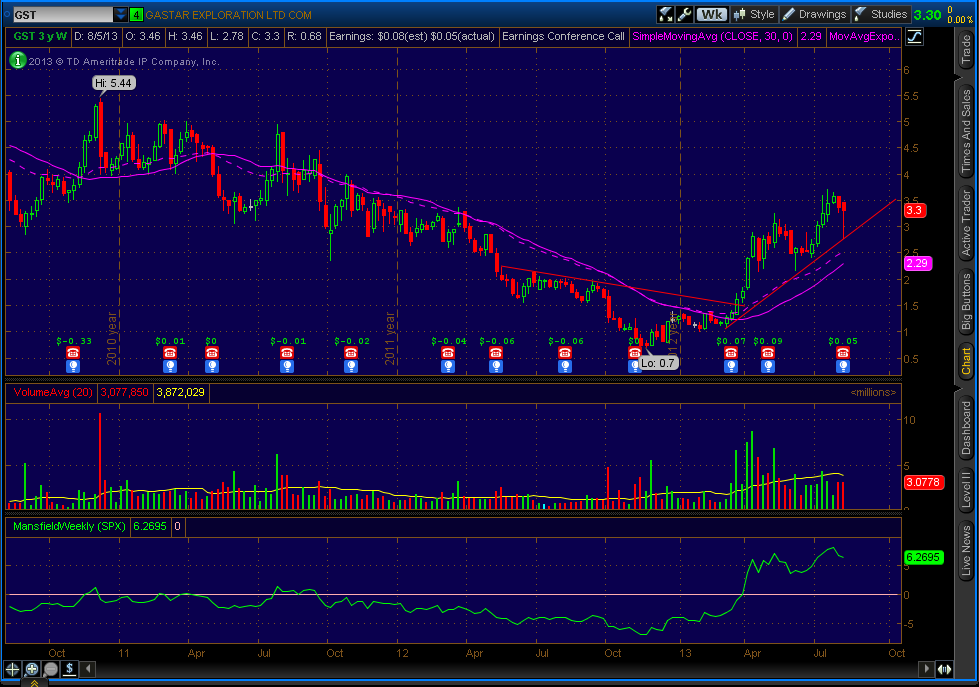
Task: Open the Drawings tools menu
Action: coord(814,14)
